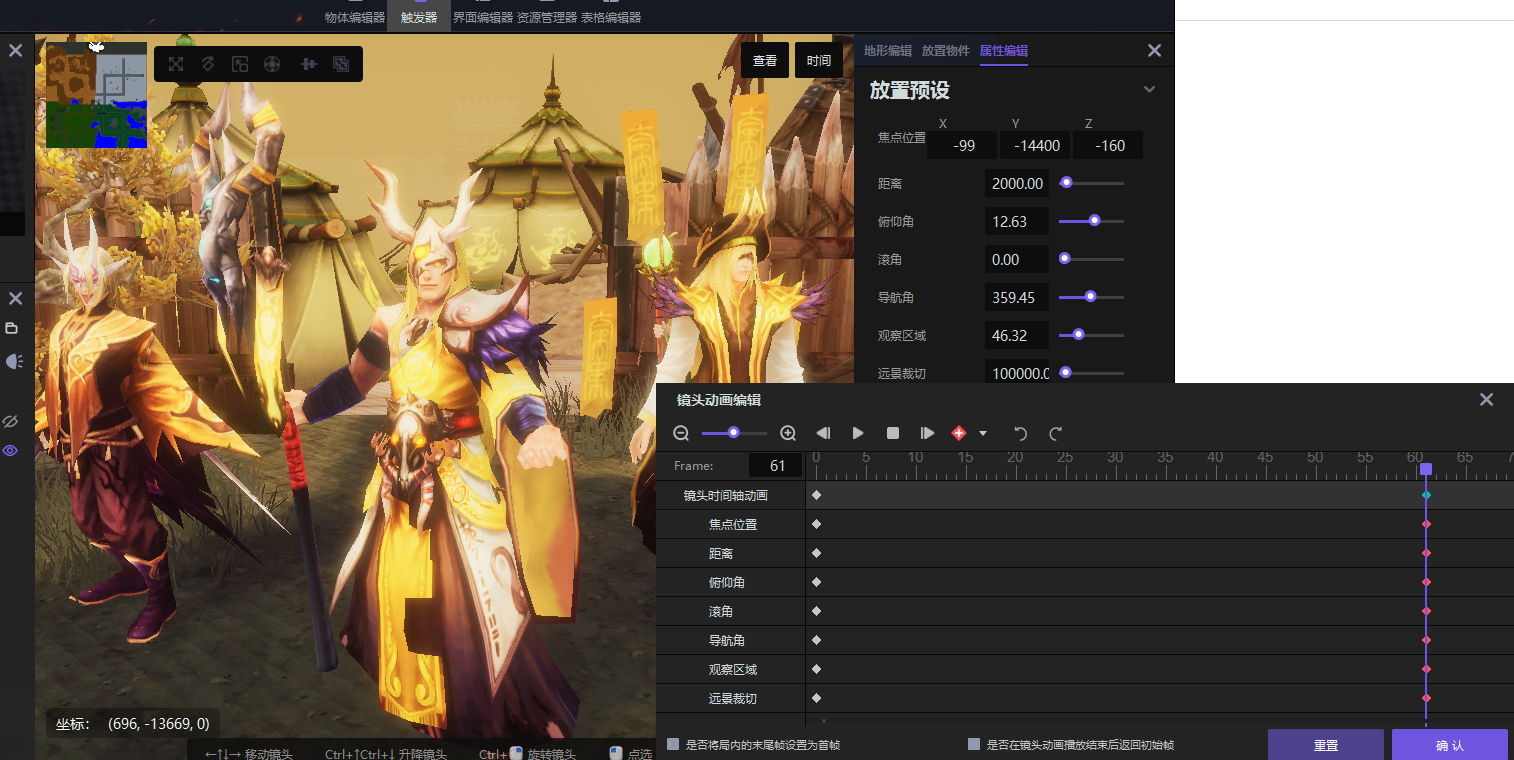The width and height of the screenshot is (1514, 760).
Task: Click the 重置 button
Action: coord(1326,745)
